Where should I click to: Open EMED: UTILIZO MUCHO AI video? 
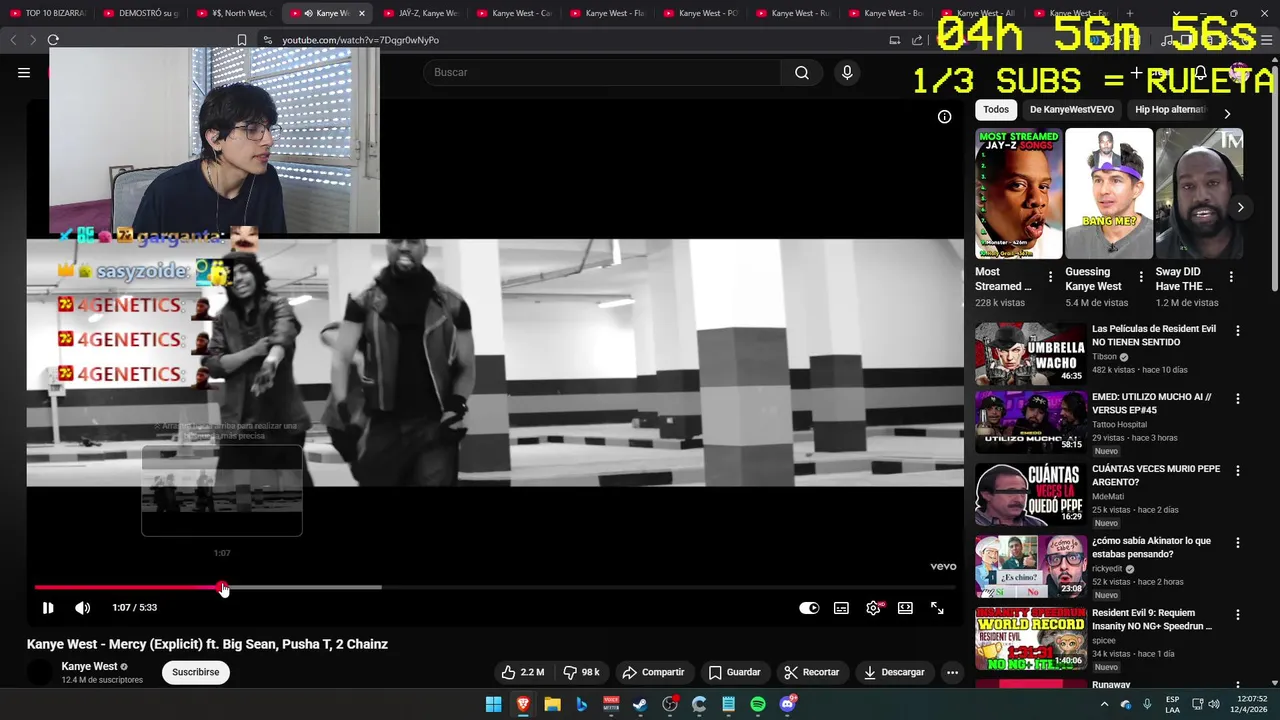pyautogui.click(x=1031, y=421)
